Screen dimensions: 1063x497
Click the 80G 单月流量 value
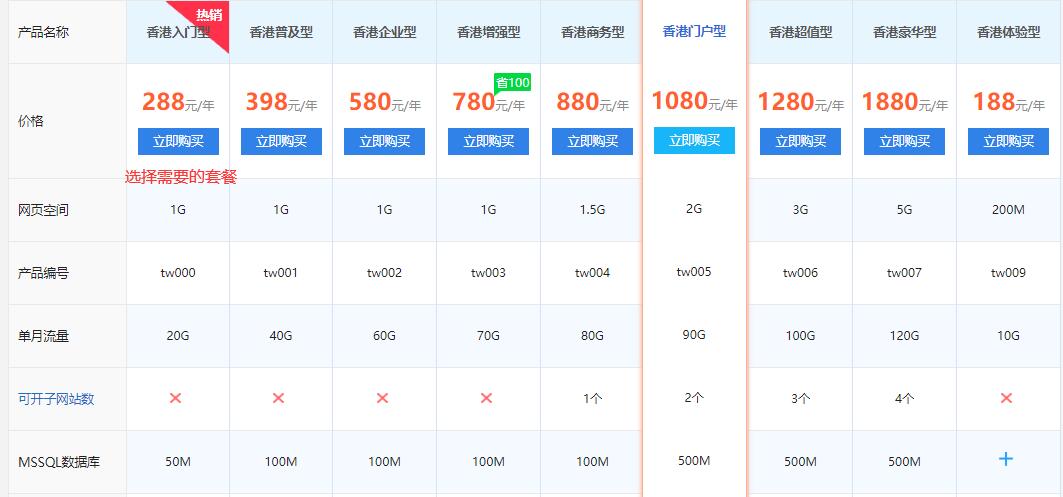pos(592,336)
